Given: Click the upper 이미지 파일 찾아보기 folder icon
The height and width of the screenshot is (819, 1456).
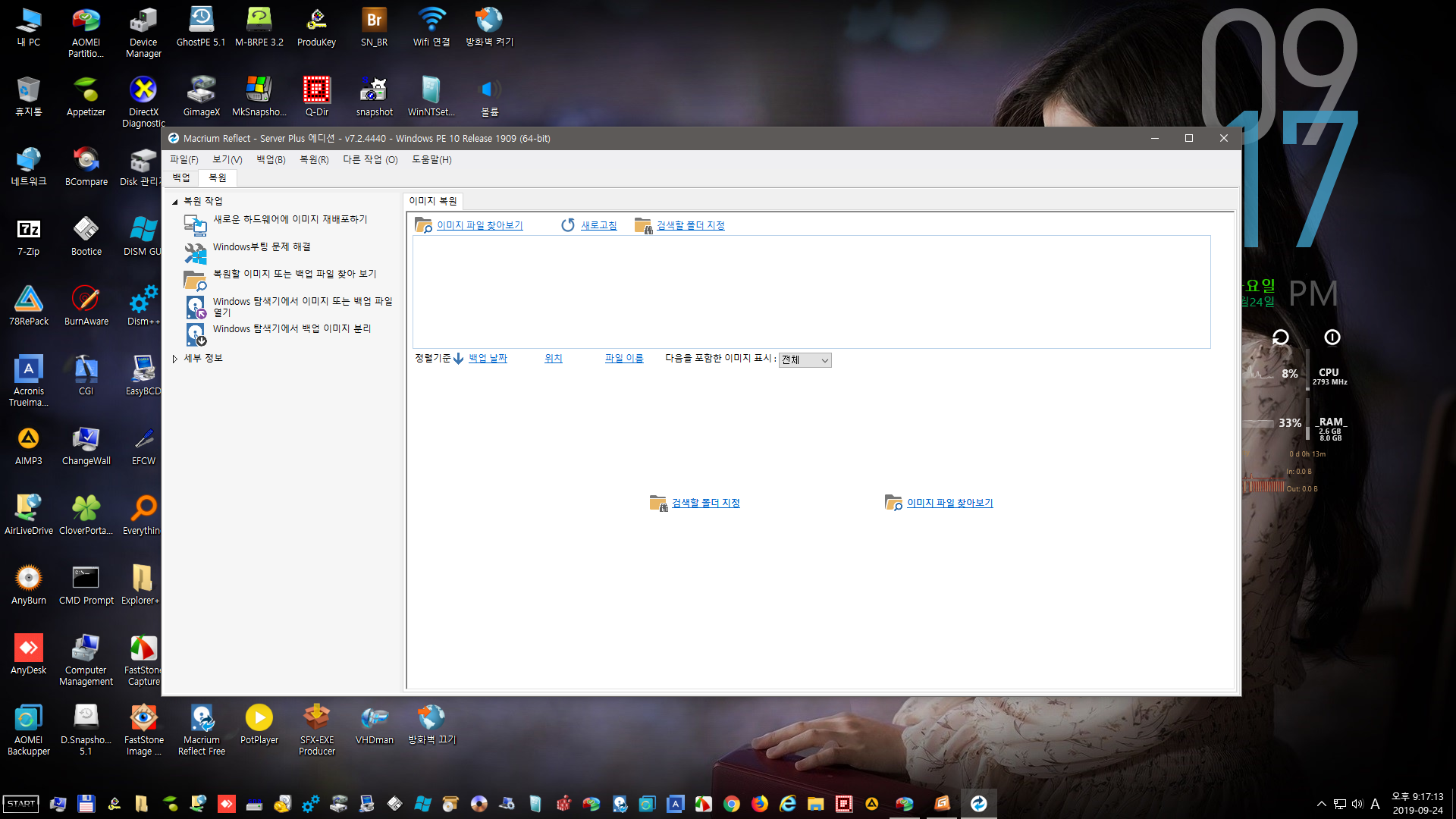Looking at the screenshot, I should (x=423, y=225).
